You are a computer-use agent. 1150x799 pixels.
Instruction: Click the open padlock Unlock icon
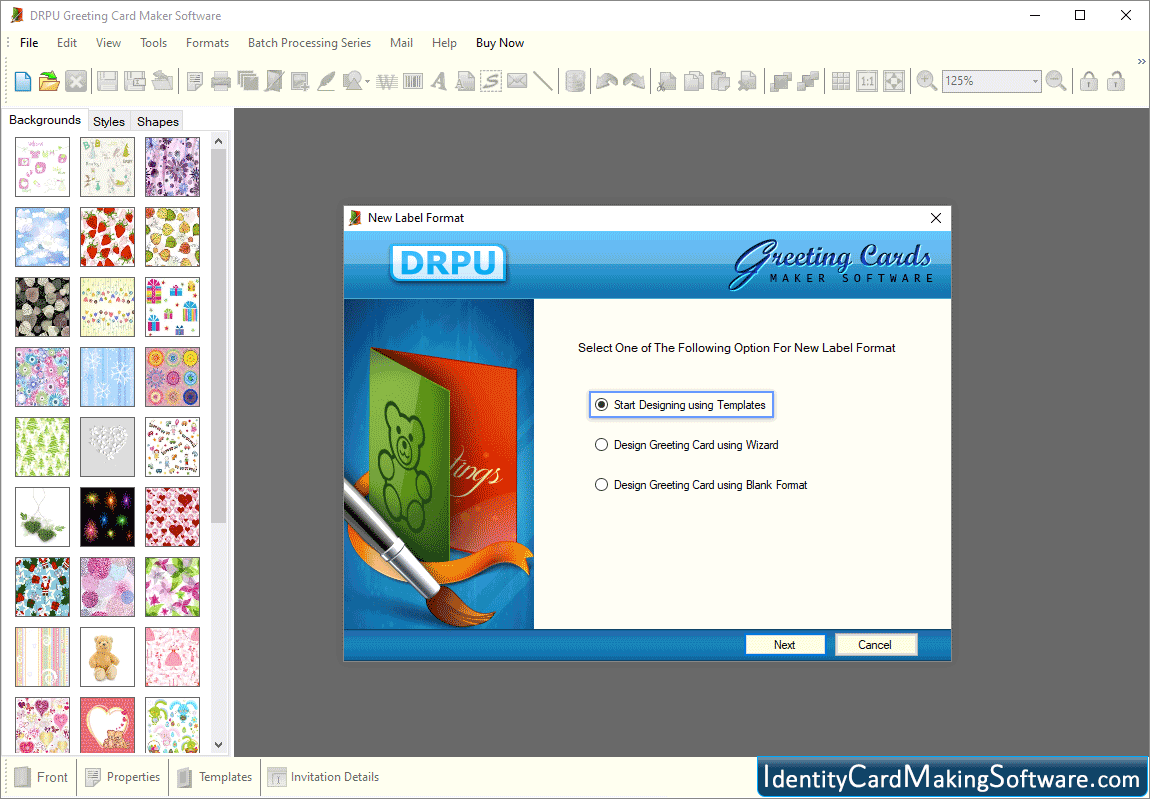click(1116, 81)
